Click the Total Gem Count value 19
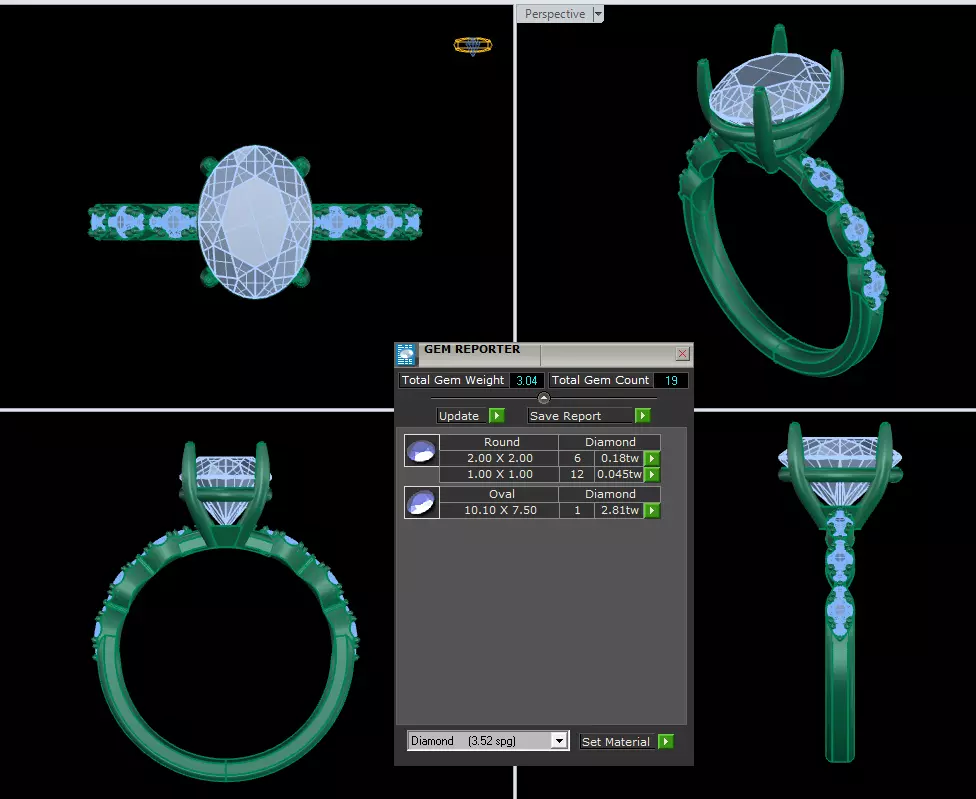Image resolution: width=976 pixels, height=799 pixels. pyautogui.click(x=671, y=380)
